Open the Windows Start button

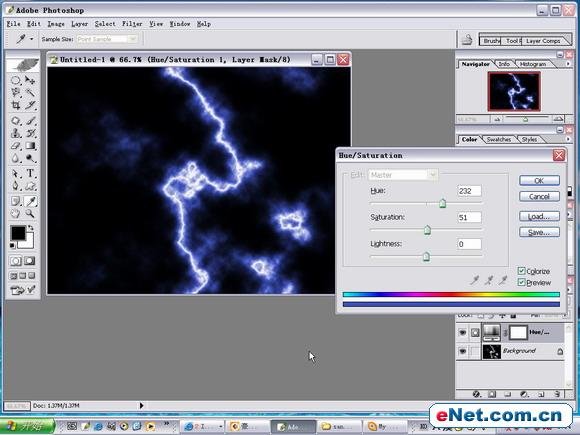27,426
